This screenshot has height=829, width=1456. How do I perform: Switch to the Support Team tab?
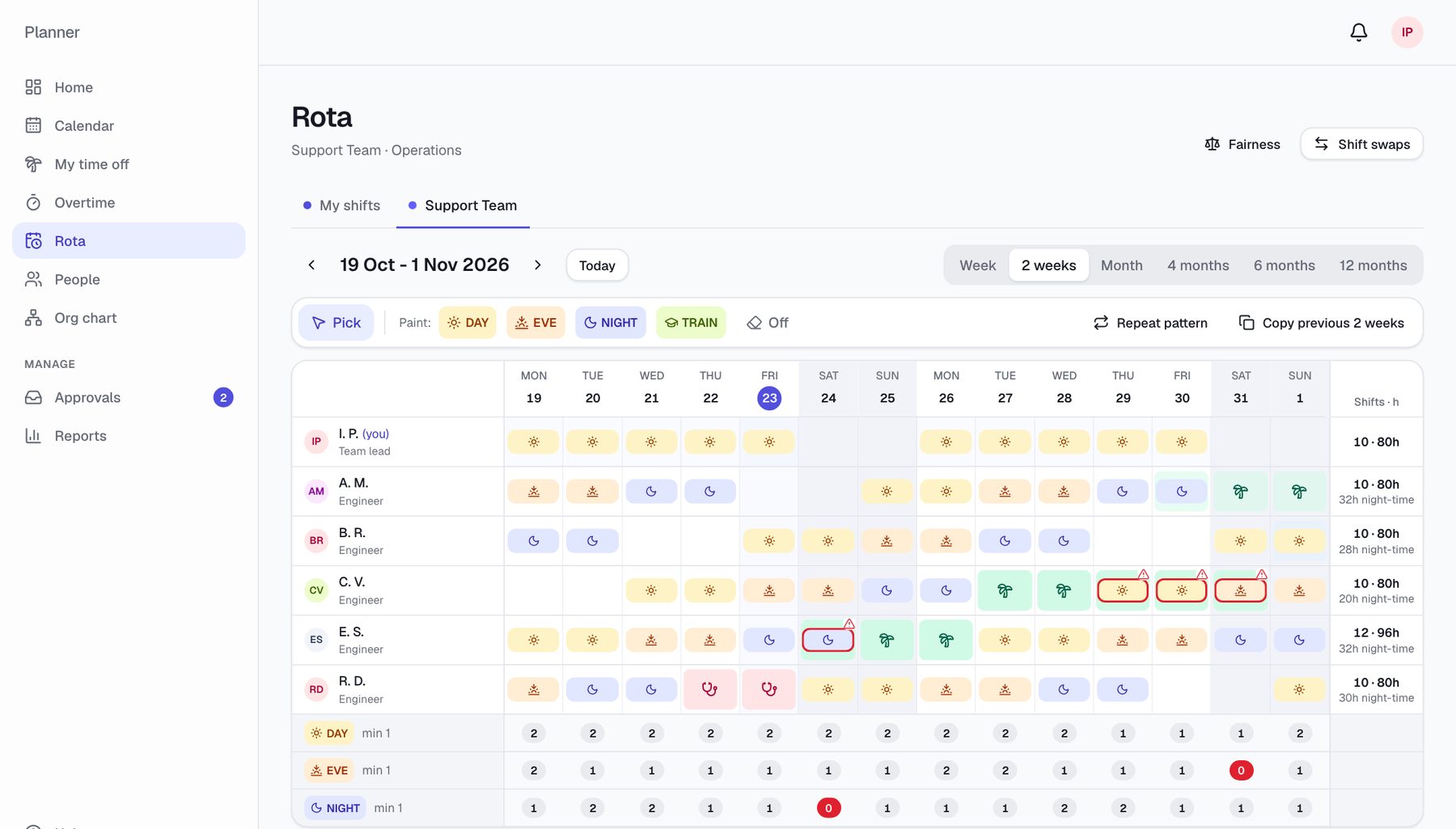coord(463,205)
